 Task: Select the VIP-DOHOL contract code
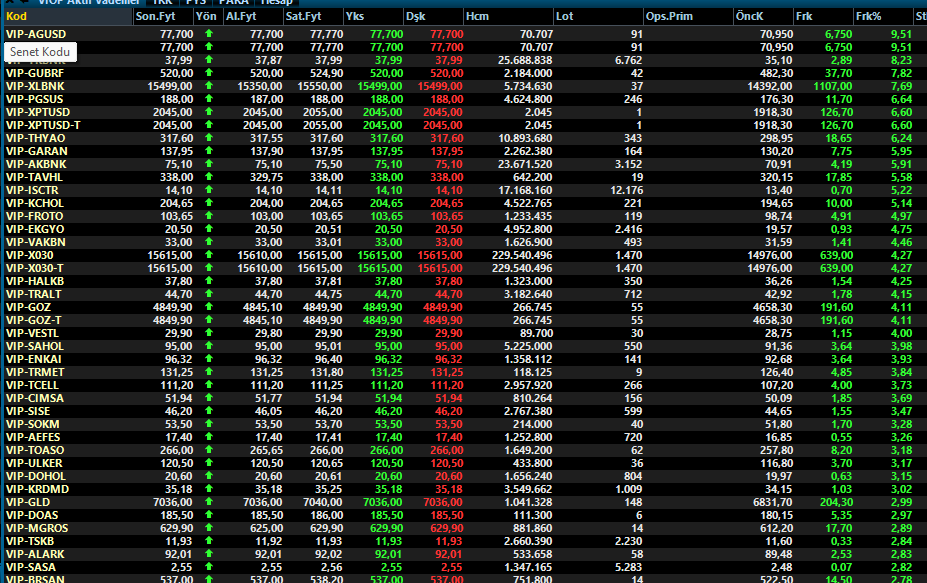[x=35, y=477]
